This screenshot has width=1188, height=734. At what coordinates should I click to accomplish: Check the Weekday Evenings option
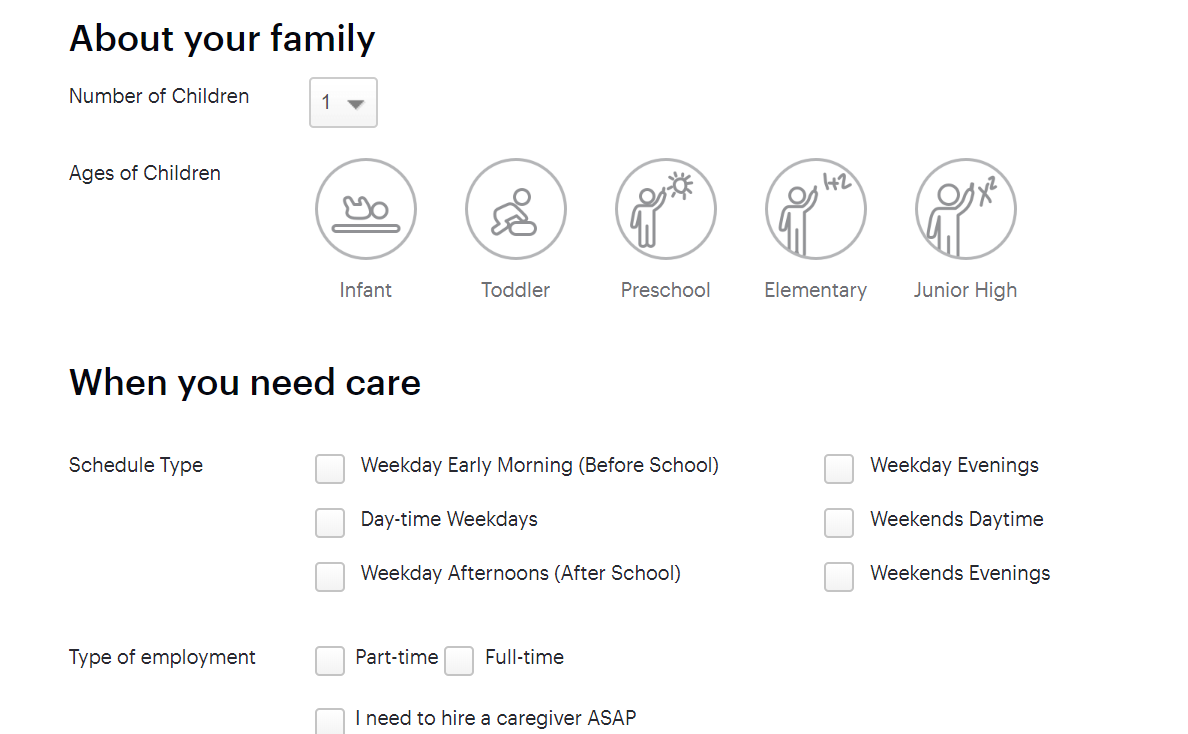(x=839, y=469)
